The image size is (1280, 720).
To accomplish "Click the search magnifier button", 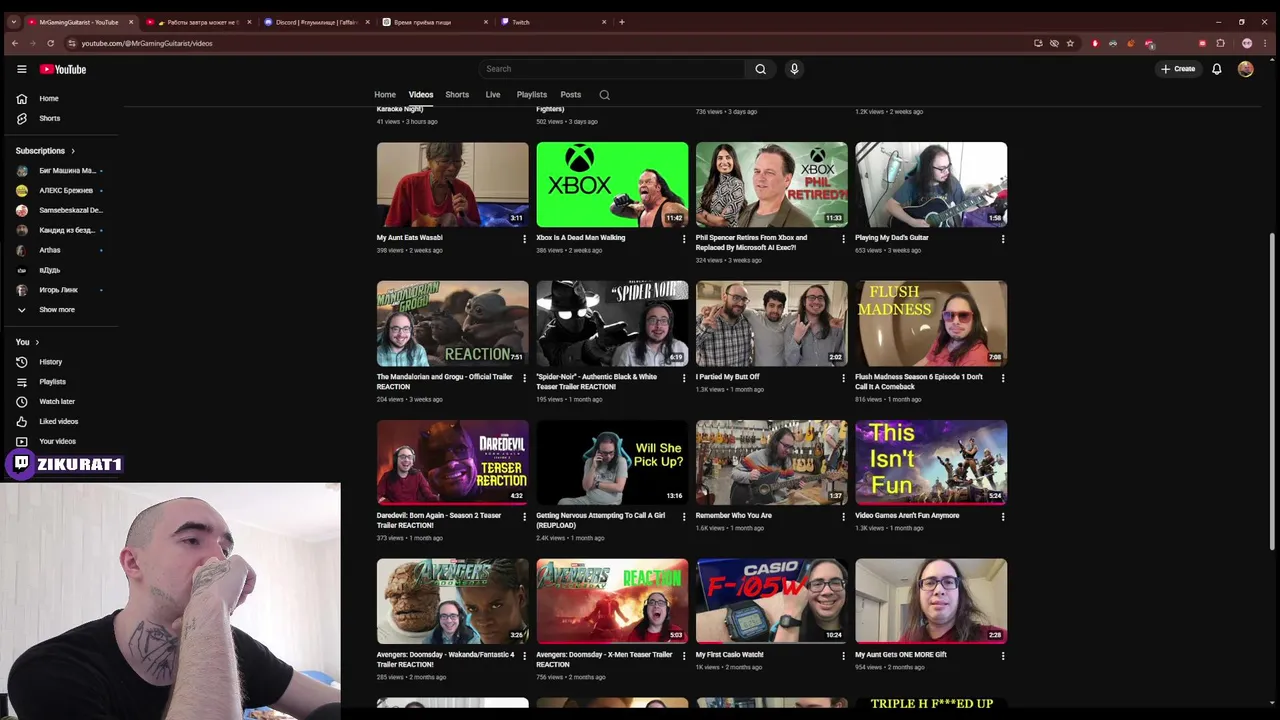I will (760, 69).
